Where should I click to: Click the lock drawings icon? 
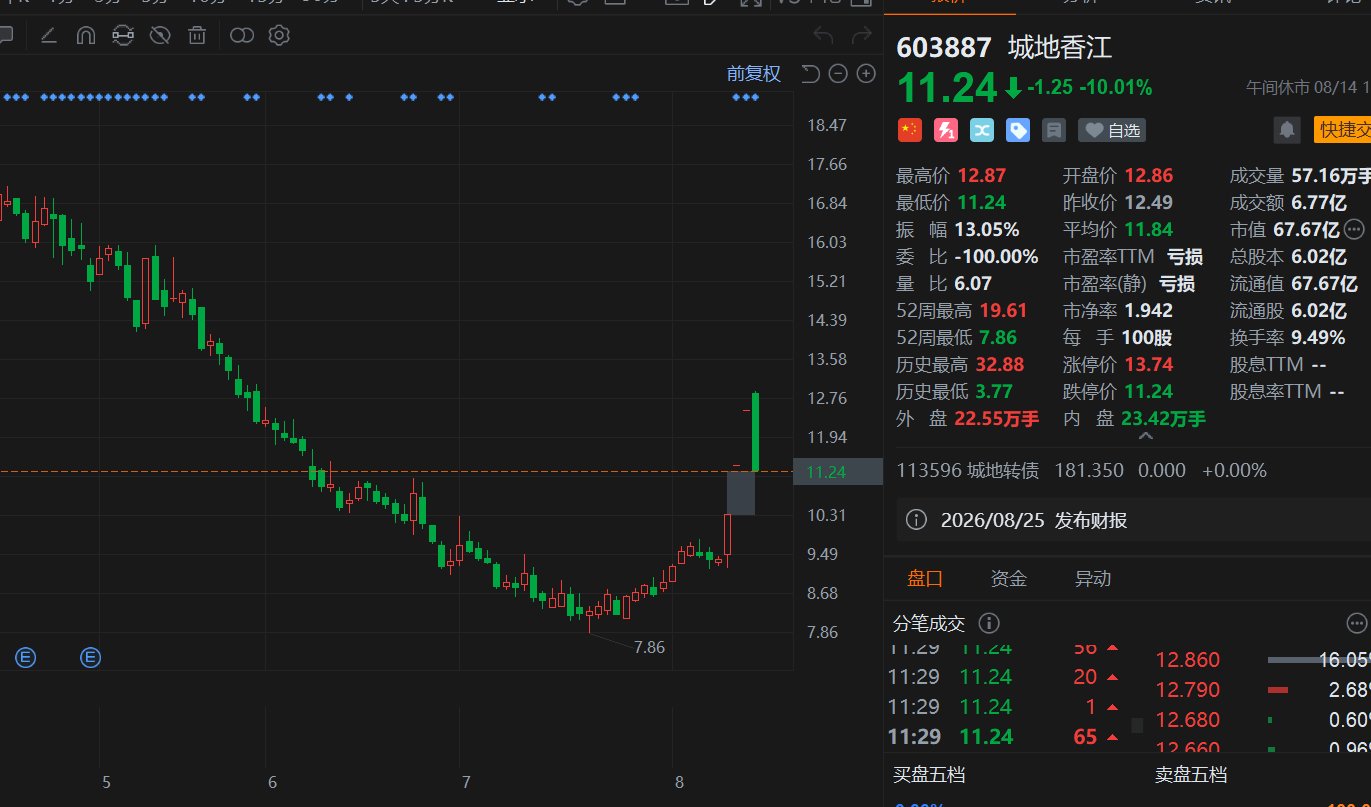point(123,36)
